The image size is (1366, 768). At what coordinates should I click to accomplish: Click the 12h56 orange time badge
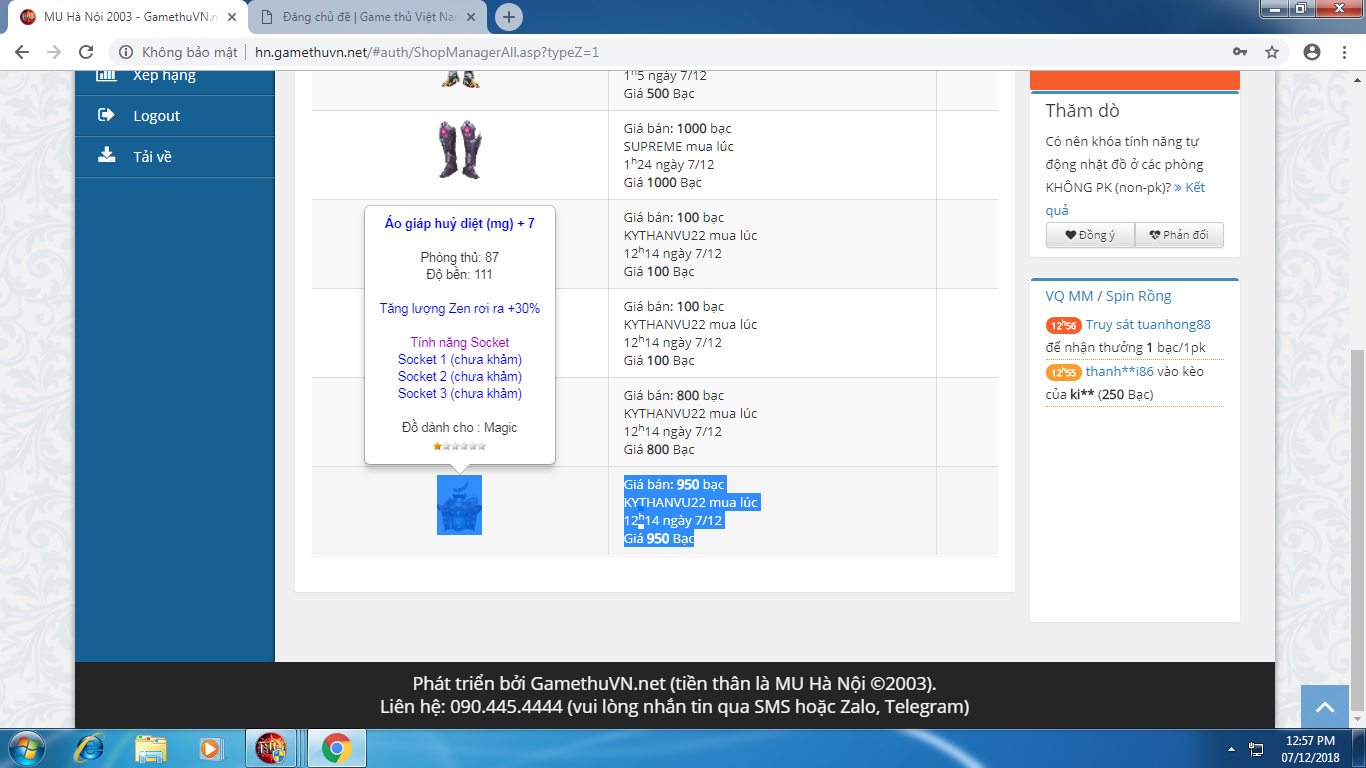pos(1064,325)
